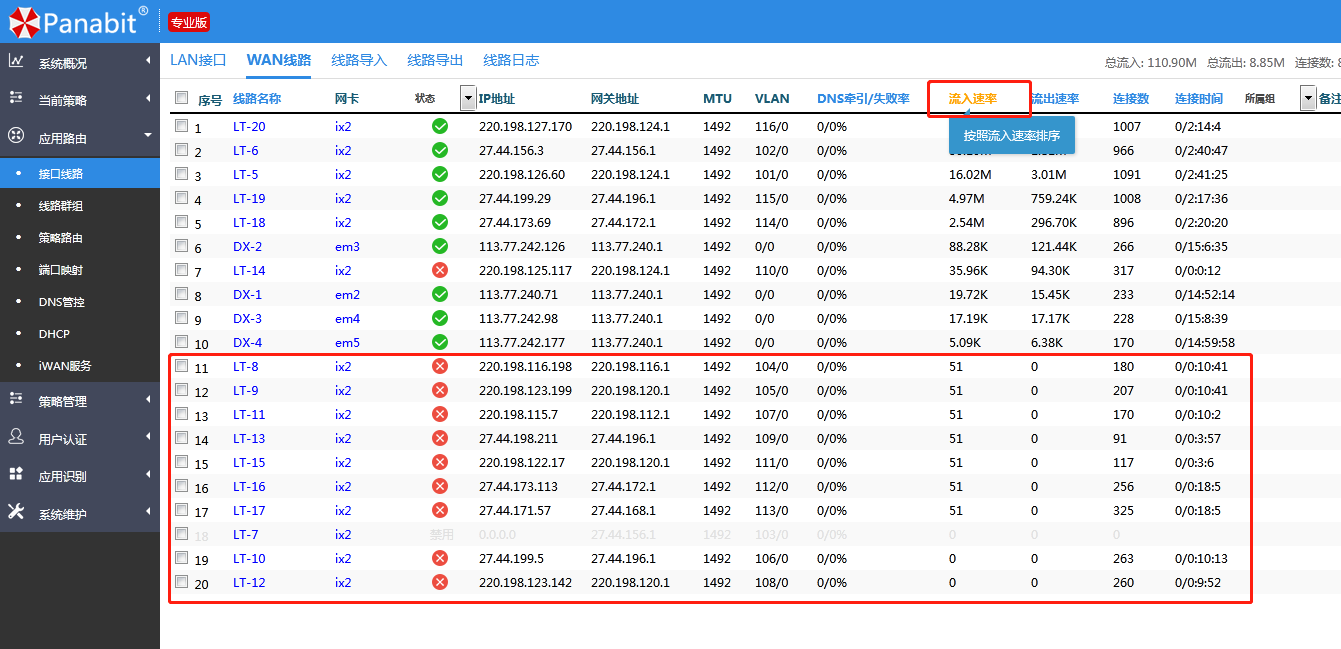Click the 应用识别 grid icon
Screen dimensions: 1341x649
pyautogui.click(x=16, y=474)
